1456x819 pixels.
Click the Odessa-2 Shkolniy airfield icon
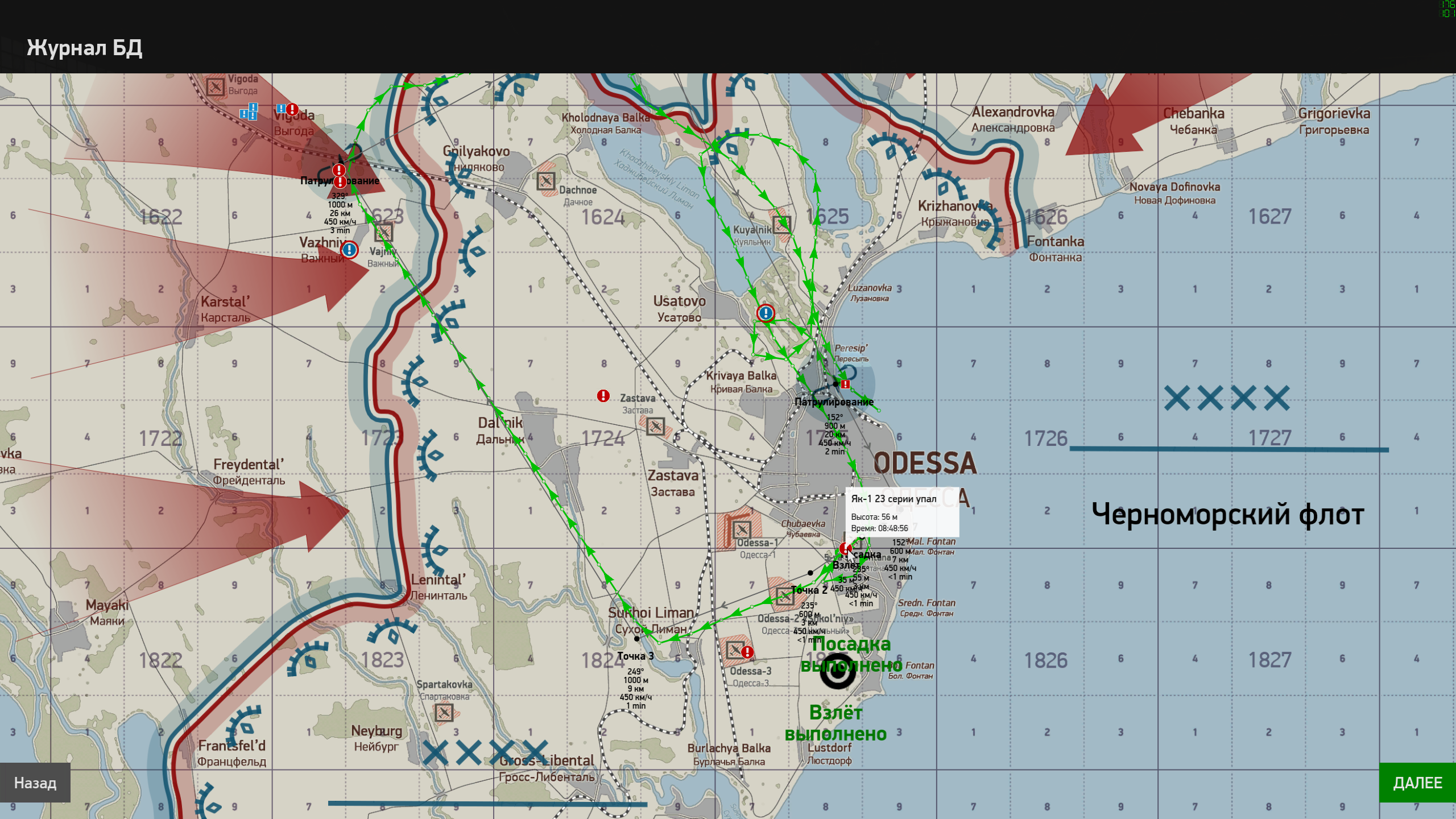click(x=785, y=597)
